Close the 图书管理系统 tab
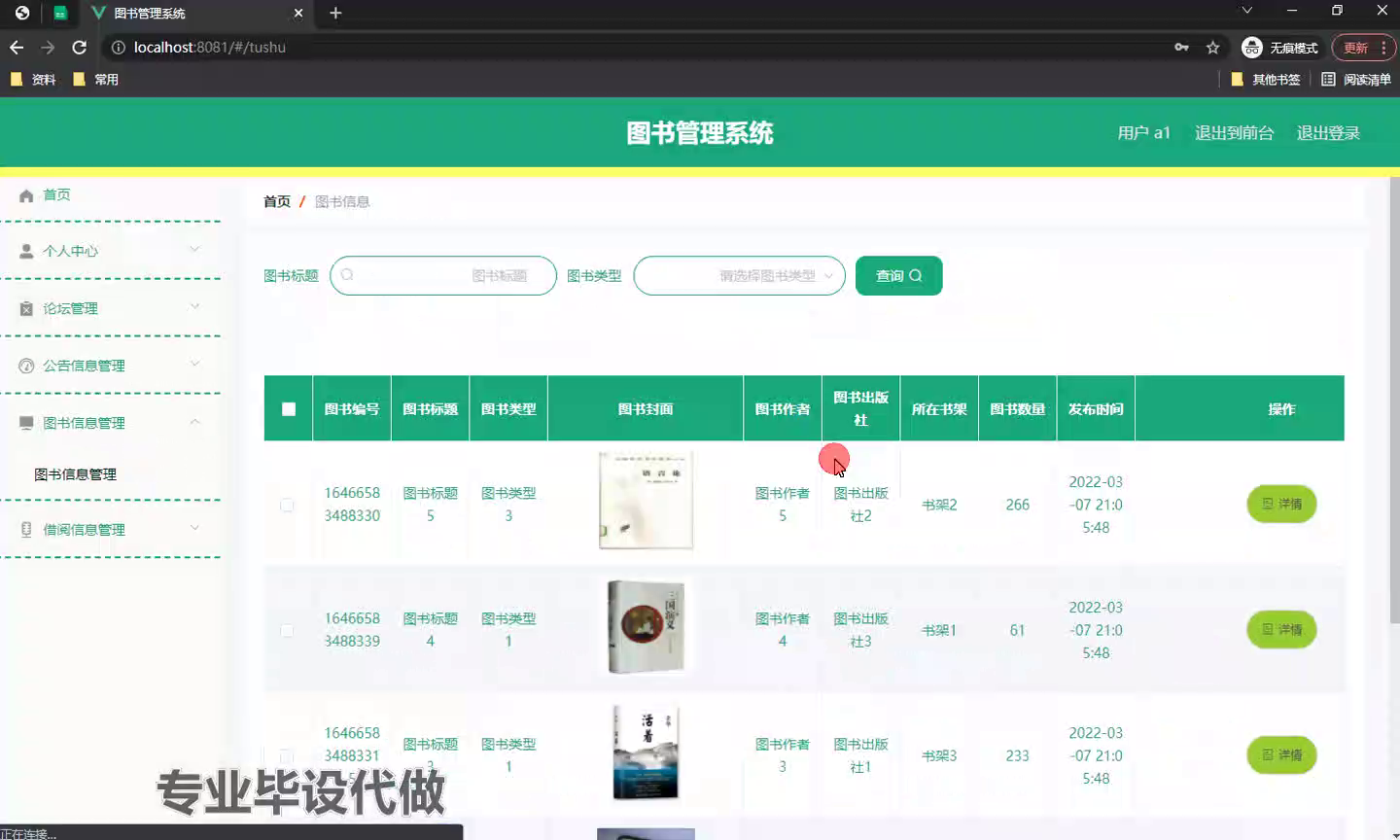Viewport: 1400px width, 840px height. click(x=298, y=13)
